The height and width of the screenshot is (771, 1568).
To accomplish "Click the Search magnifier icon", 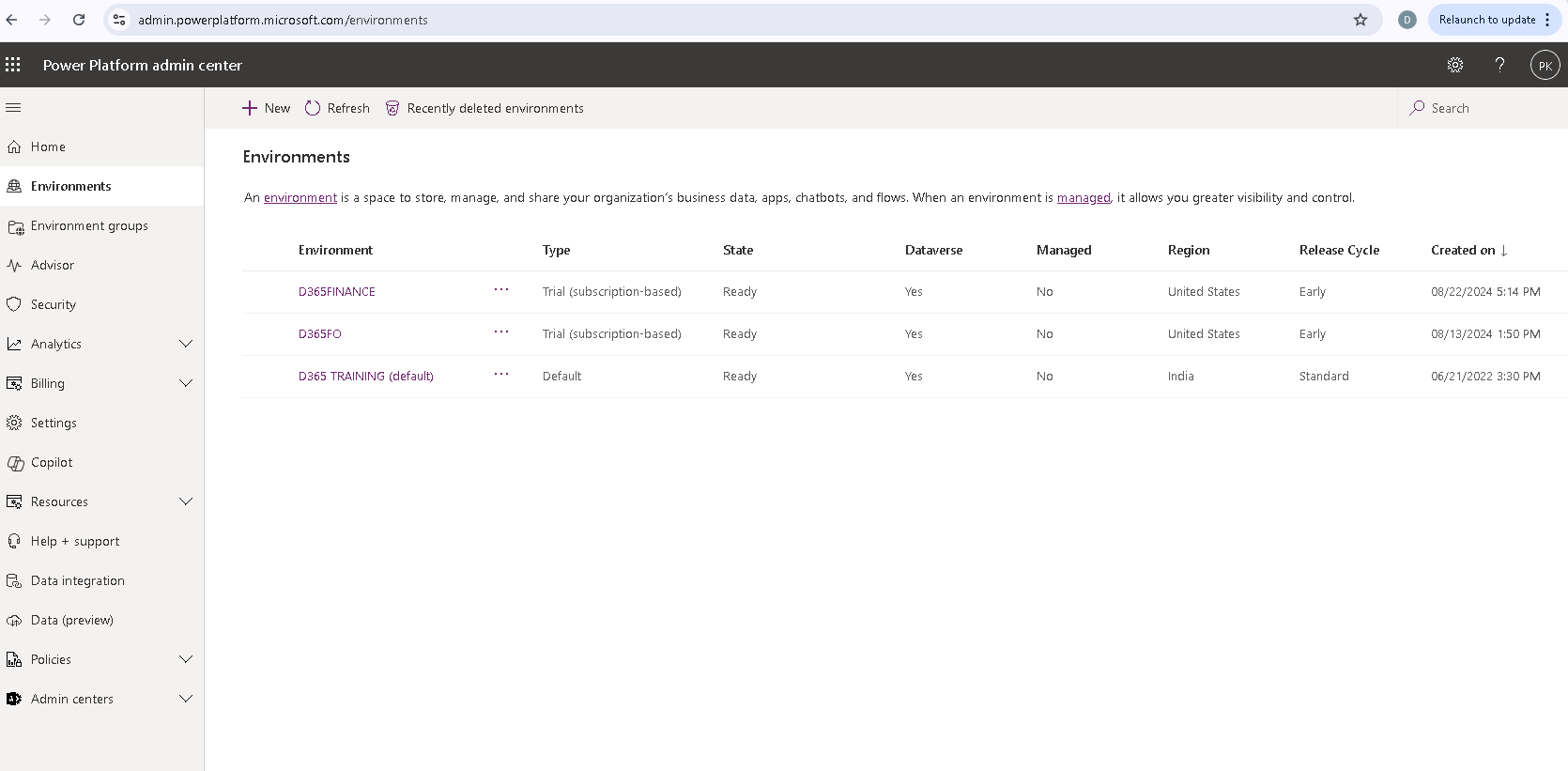I will (x=1417, y=108).
